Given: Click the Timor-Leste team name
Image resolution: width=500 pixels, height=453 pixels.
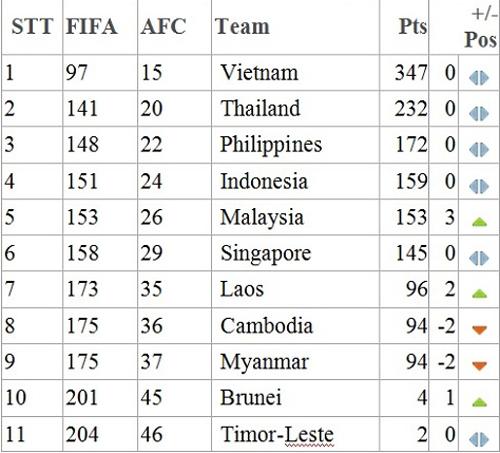Looking at the screenshot, I should coord(277,434).
